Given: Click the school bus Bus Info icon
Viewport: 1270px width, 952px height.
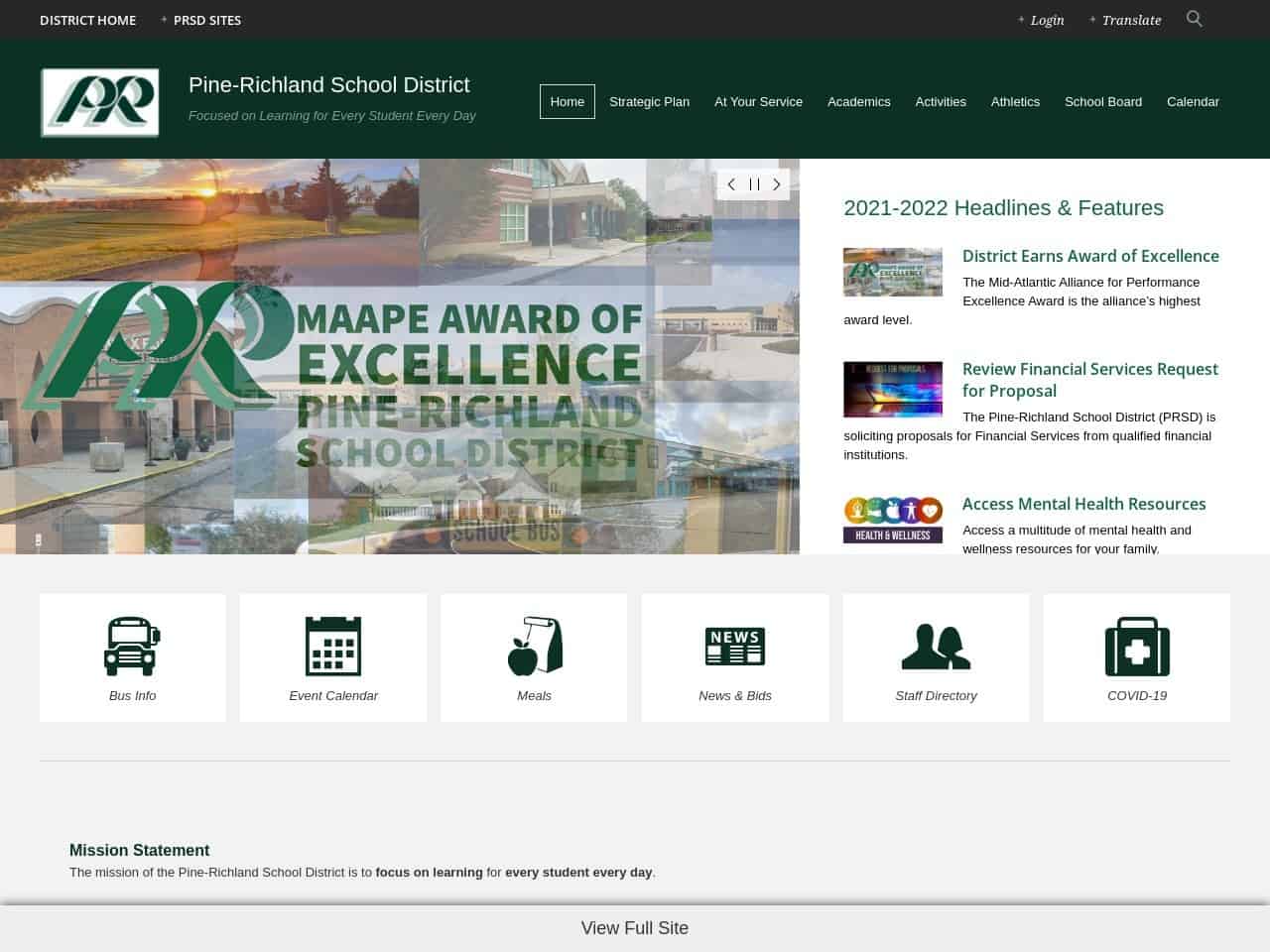Looking at the screenshot, I should point(132,646).
